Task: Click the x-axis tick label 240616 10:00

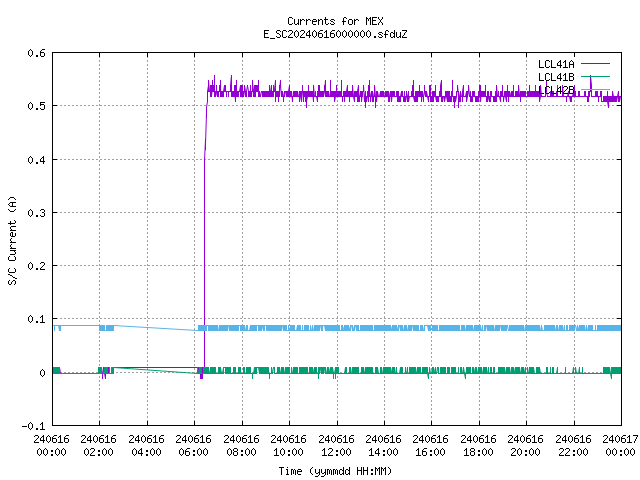Action: (x=289, y=446)
